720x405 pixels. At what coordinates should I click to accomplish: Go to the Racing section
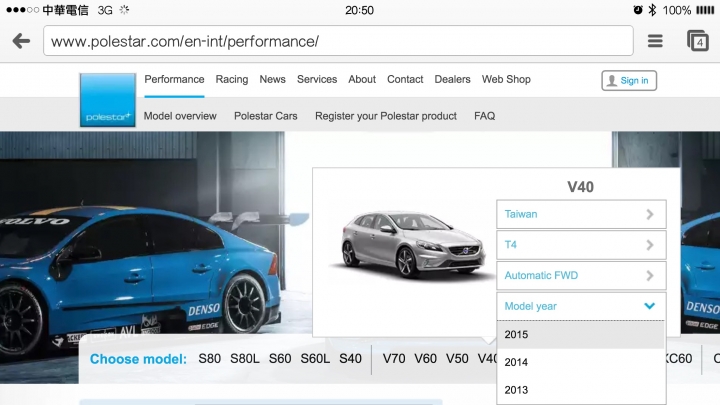232,79
